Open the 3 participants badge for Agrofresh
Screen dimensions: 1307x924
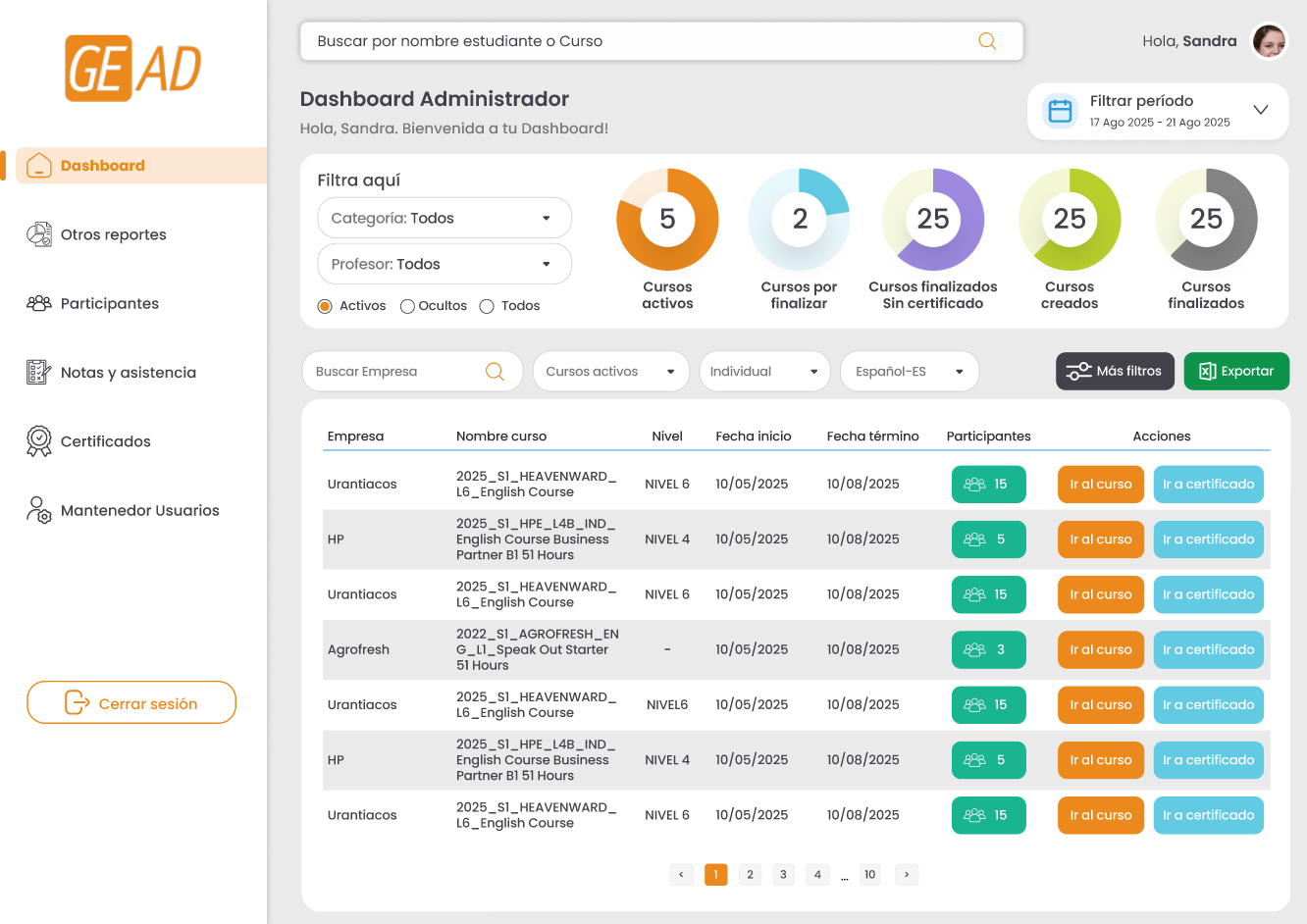pyautogui.click(x=989, y=649)
